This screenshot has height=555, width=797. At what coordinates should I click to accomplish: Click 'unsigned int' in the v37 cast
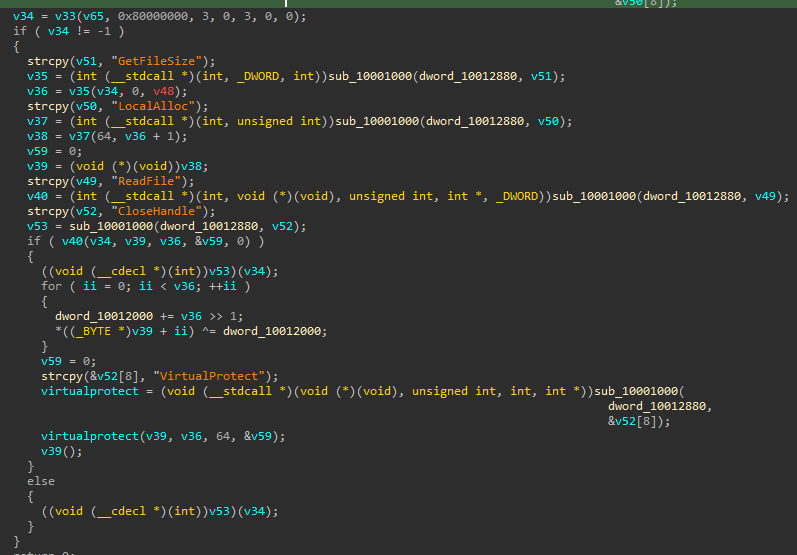(279, 121)
